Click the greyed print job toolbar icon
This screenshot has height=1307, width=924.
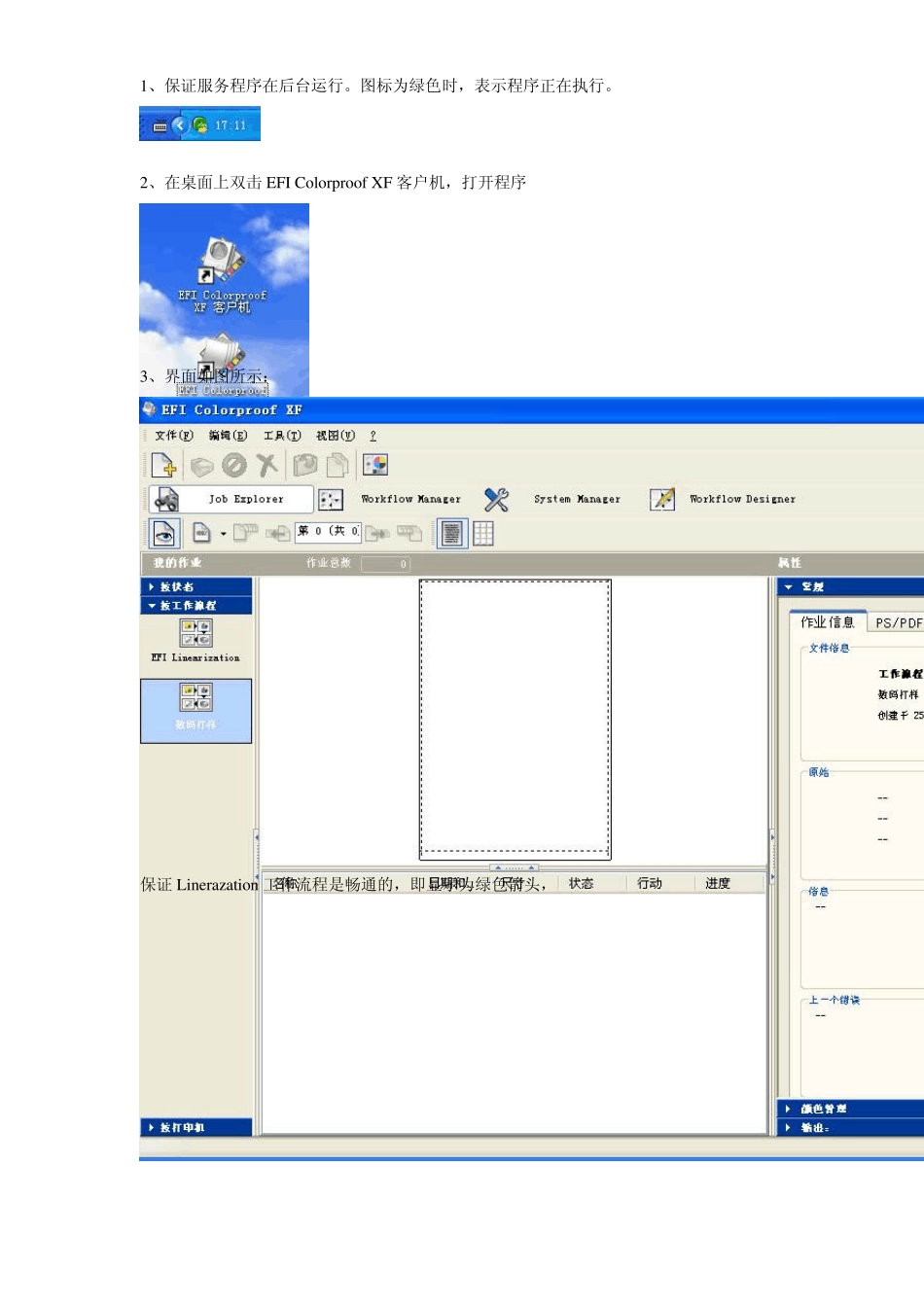click(x=201, y=467)
